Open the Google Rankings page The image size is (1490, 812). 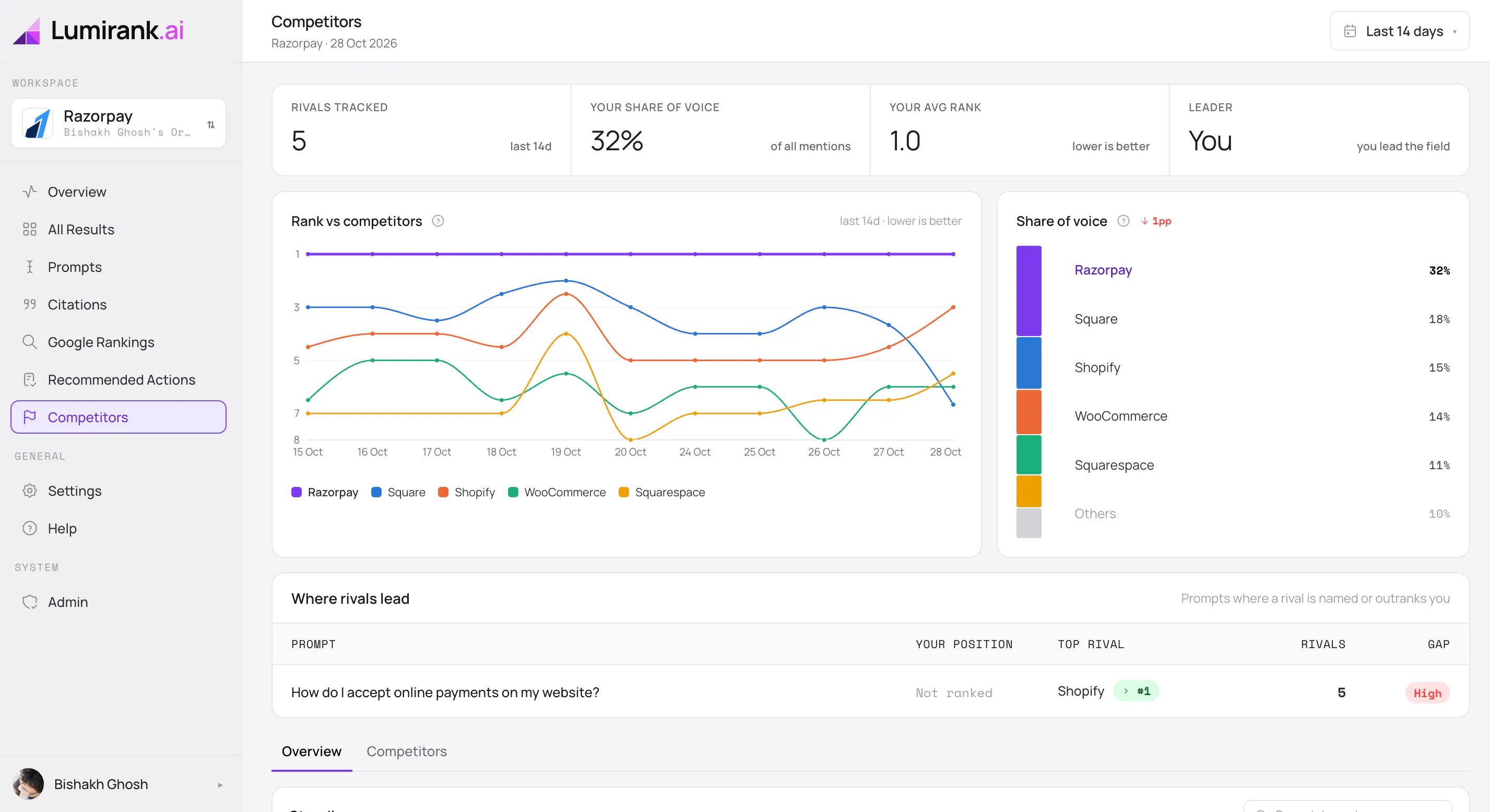[x=118, y=342]
